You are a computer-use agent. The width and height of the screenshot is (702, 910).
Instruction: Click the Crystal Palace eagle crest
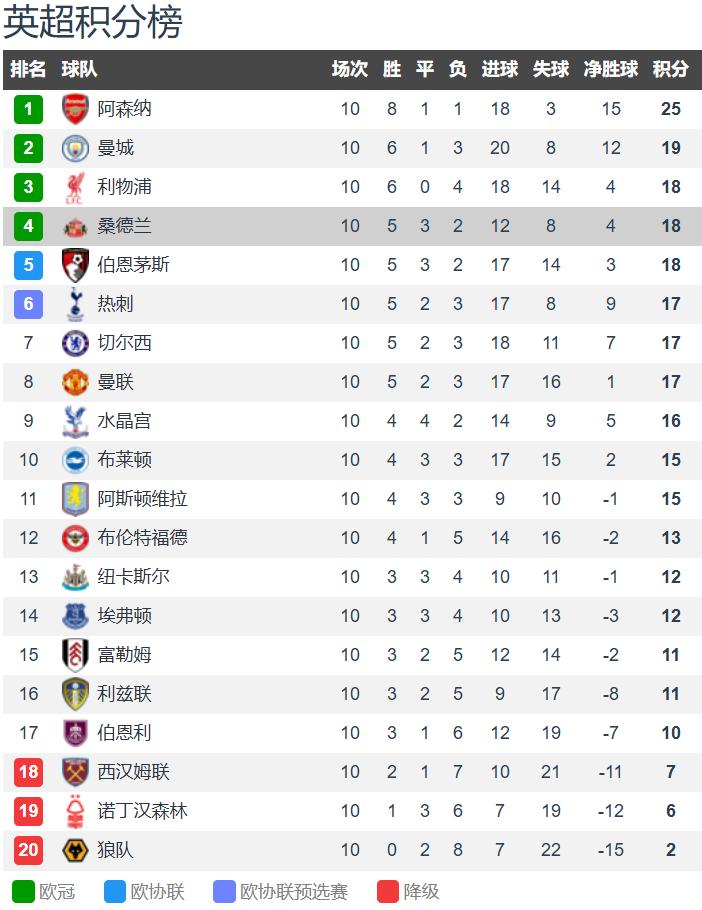coord(75,421)
